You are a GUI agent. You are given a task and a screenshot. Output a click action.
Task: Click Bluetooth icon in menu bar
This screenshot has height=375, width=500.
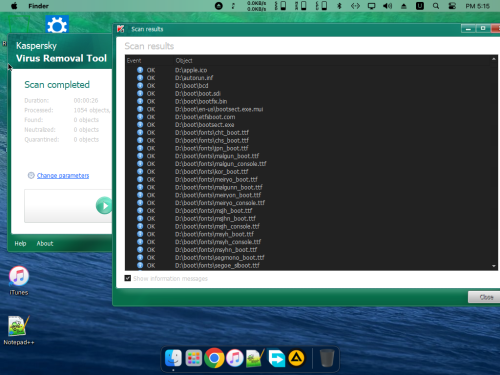coord(339,6)
